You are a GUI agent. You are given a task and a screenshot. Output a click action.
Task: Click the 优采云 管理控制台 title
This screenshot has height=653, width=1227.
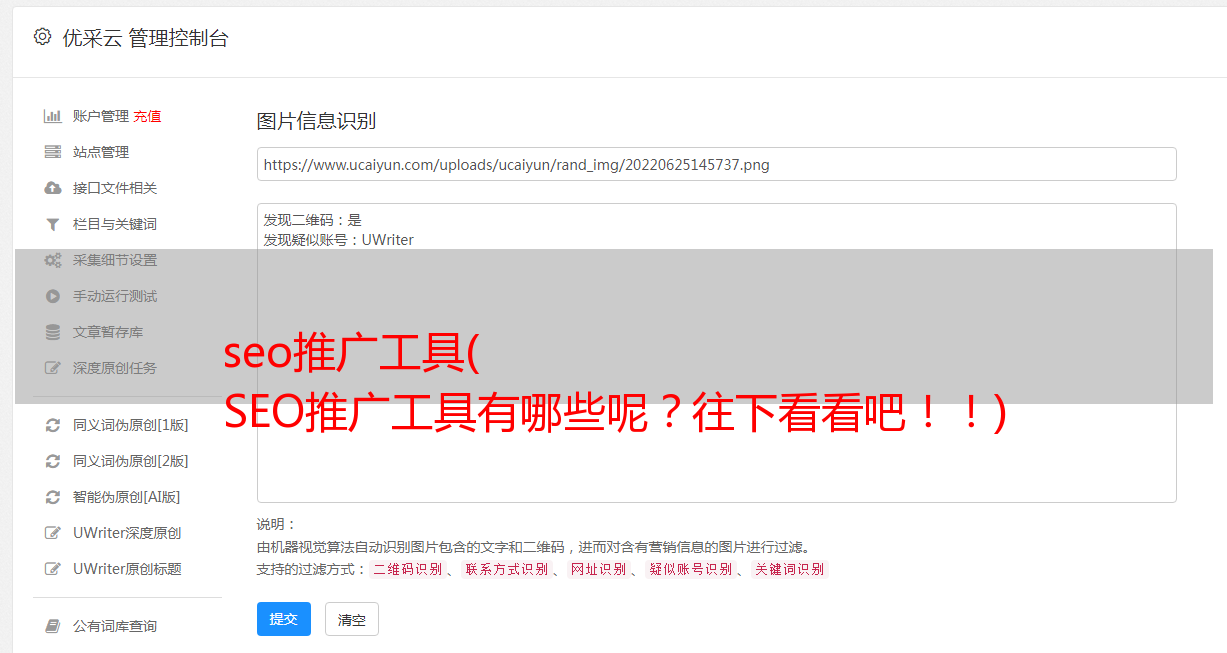click(145, 38)
